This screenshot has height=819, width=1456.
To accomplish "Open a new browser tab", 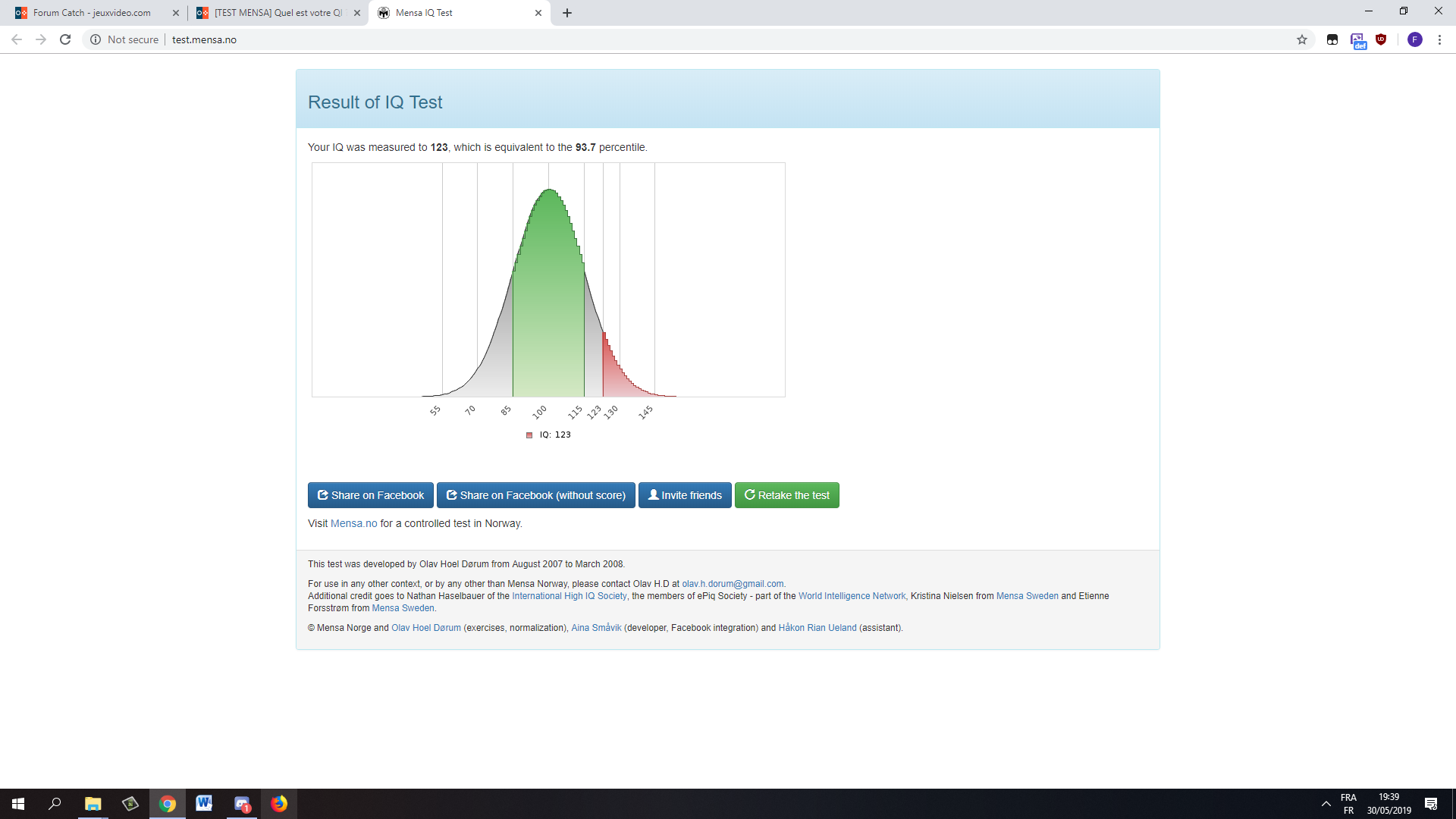I will 567,13.
